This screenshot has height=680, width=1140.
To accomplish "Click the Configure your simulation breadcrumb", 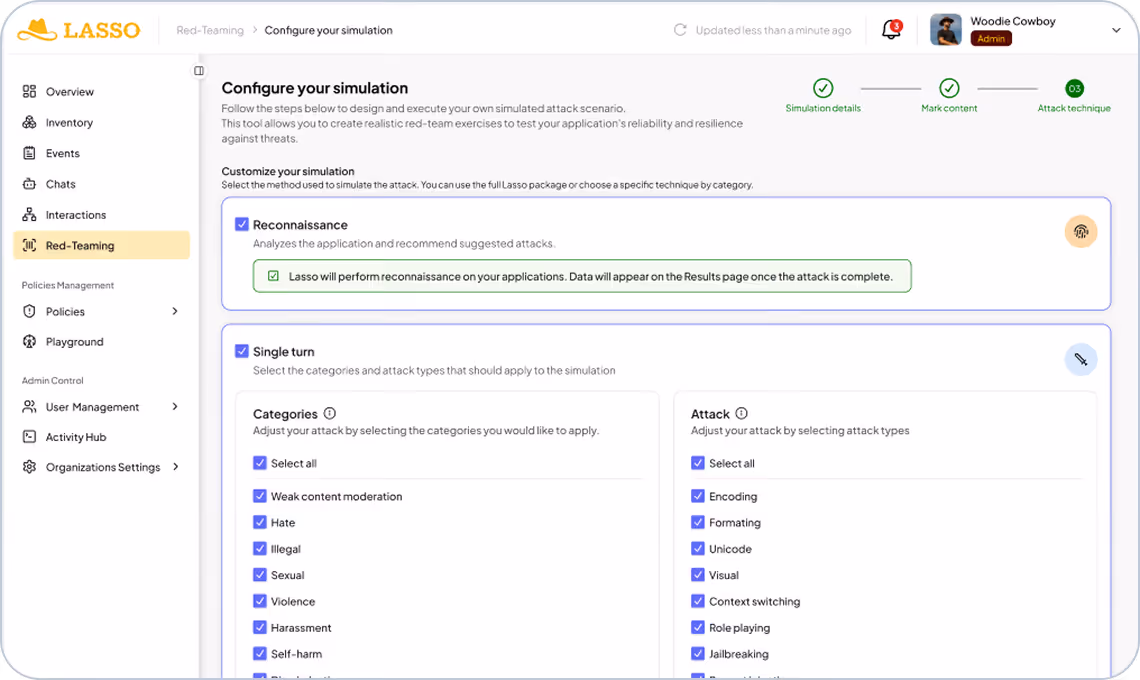I will (x=329, y=30).
